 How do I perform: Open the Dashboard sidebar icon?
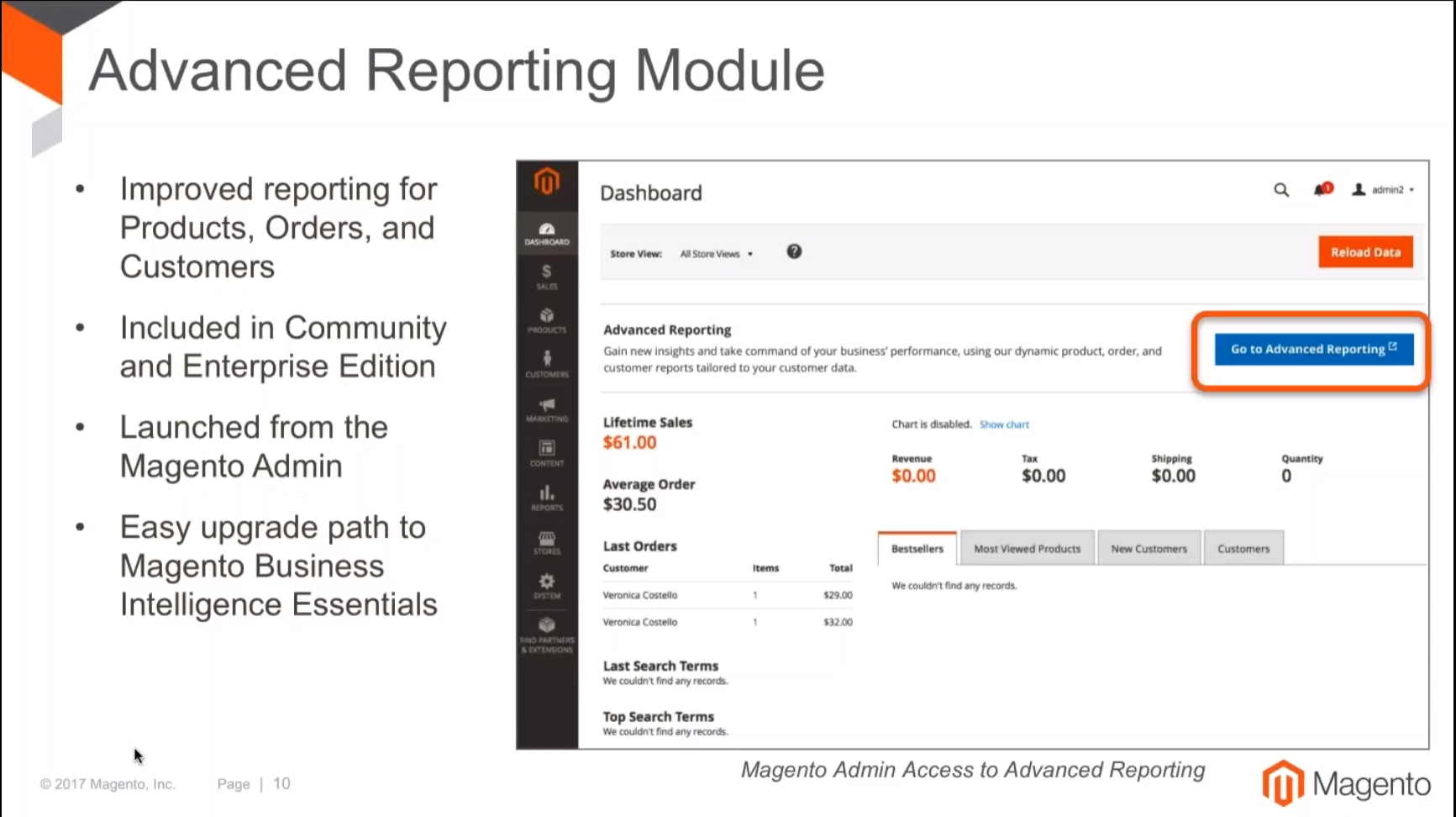(x=547, y=234)
